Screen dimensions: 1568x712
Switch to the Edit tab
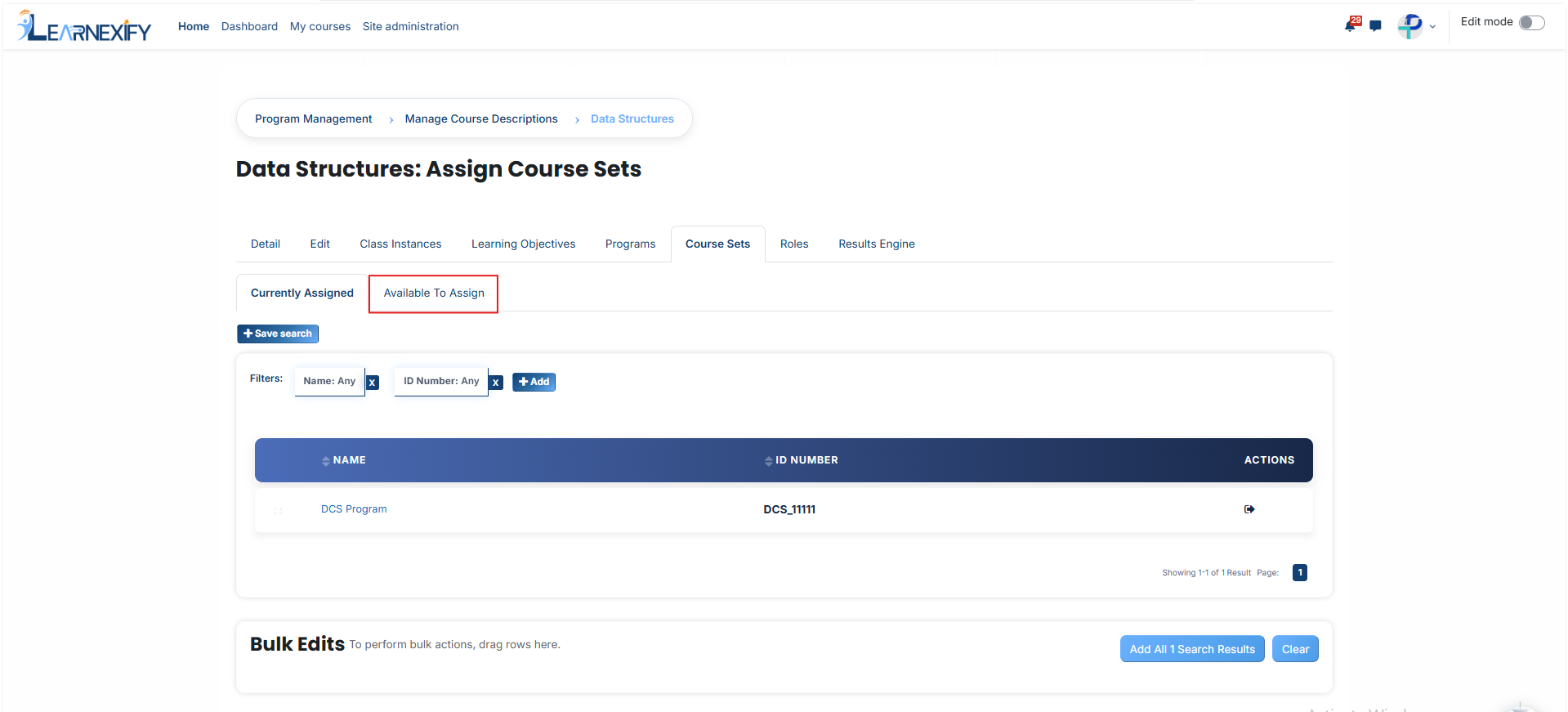(320, 244)
